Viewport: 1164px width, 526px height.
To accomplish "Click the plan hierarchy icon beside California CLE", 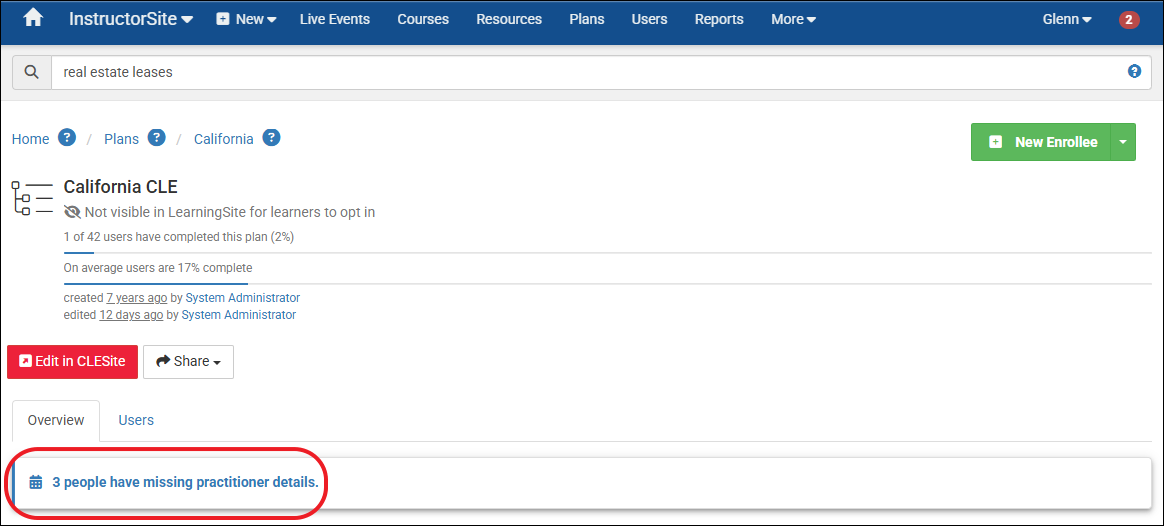I will click(x=33, y=197).
